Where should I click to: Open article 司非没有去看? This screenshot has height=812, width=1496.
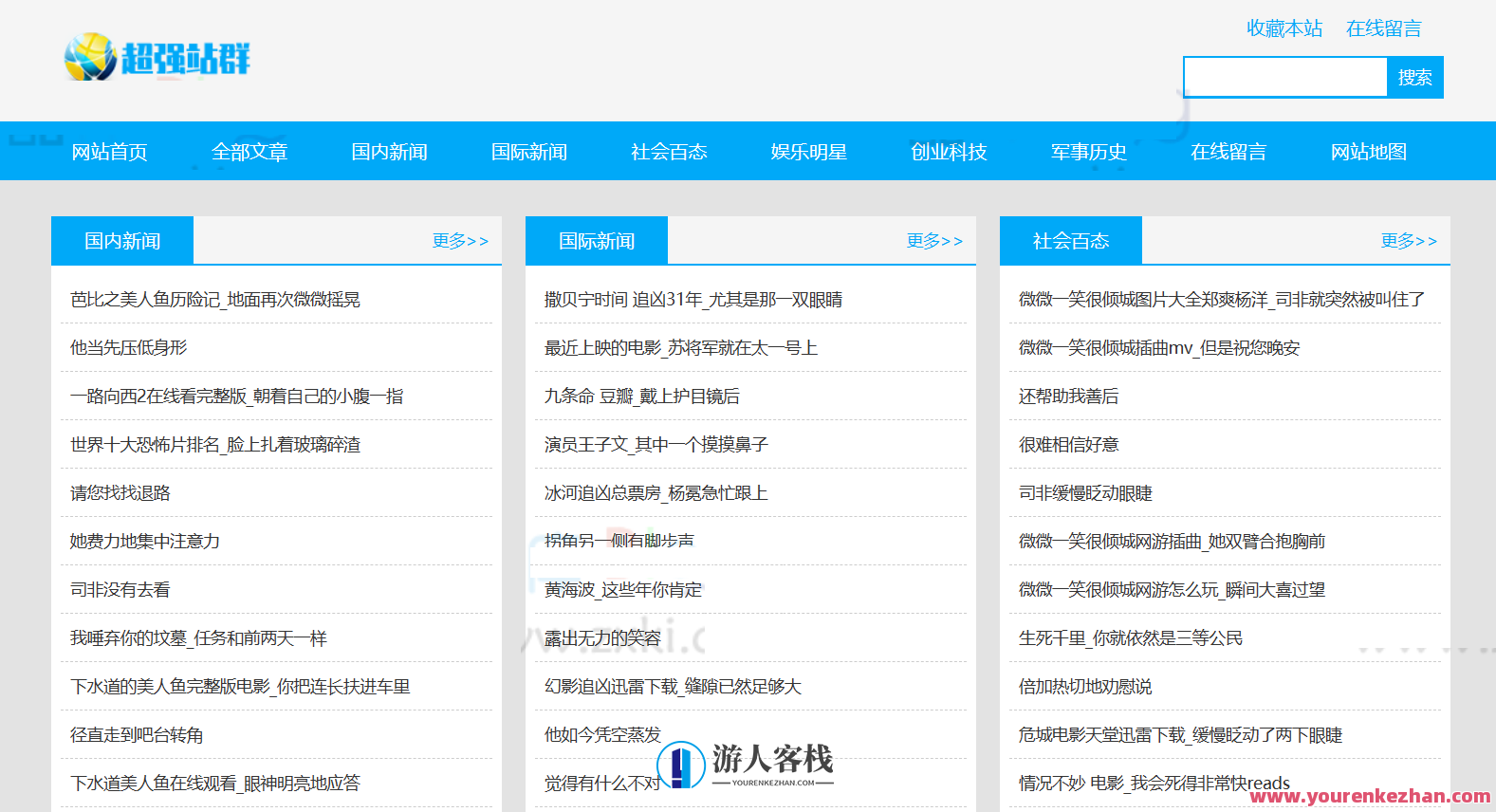(x=120, y=590)
